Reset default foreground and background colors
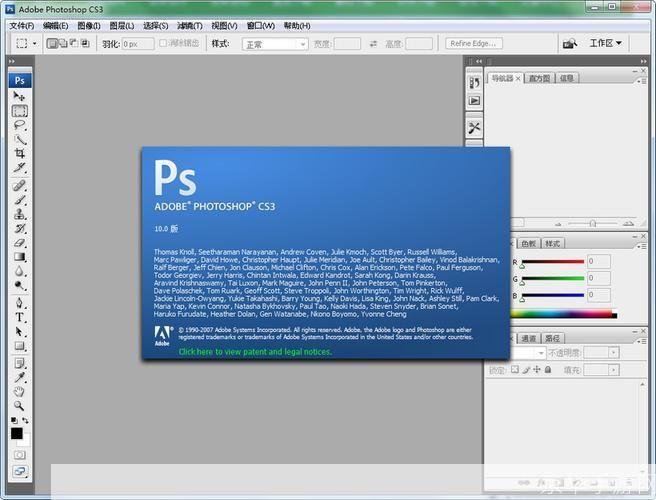656x500 pixels. coord(14,420)
